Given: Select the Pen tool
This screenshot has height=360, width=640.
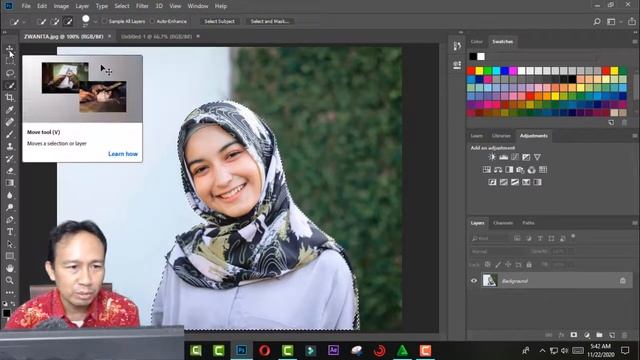Looking at the screenshot, I should point(10,220).
